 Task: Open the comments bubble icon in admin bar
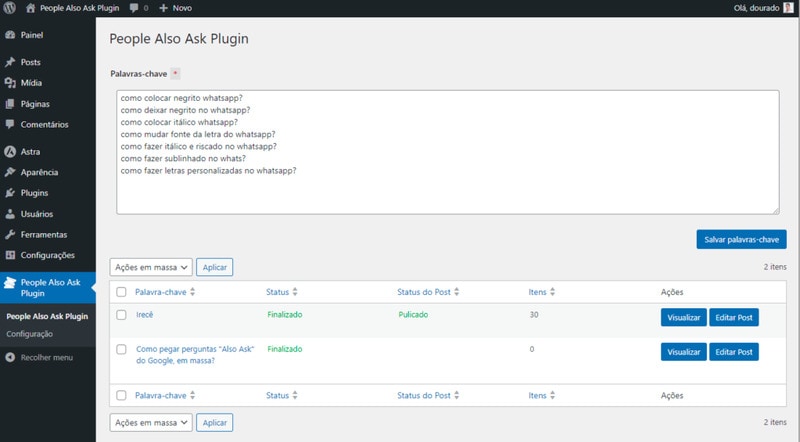tap(134, 8)
